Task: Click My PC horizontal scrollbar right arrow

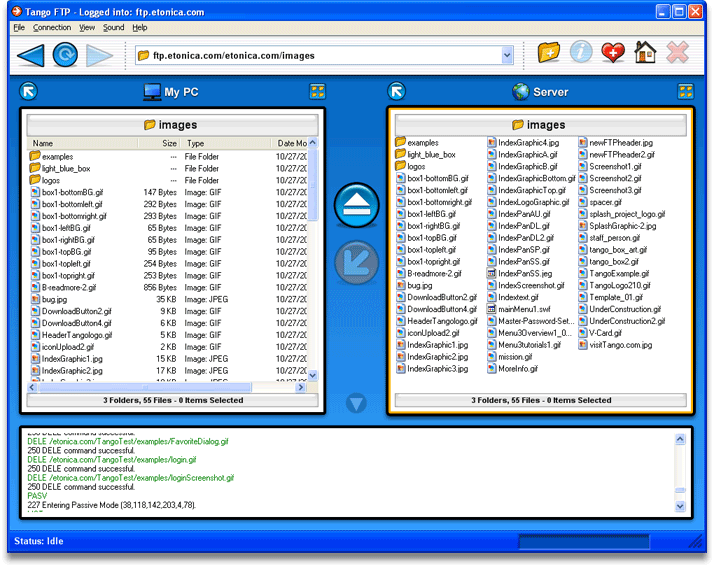Action: click(301, 388)
